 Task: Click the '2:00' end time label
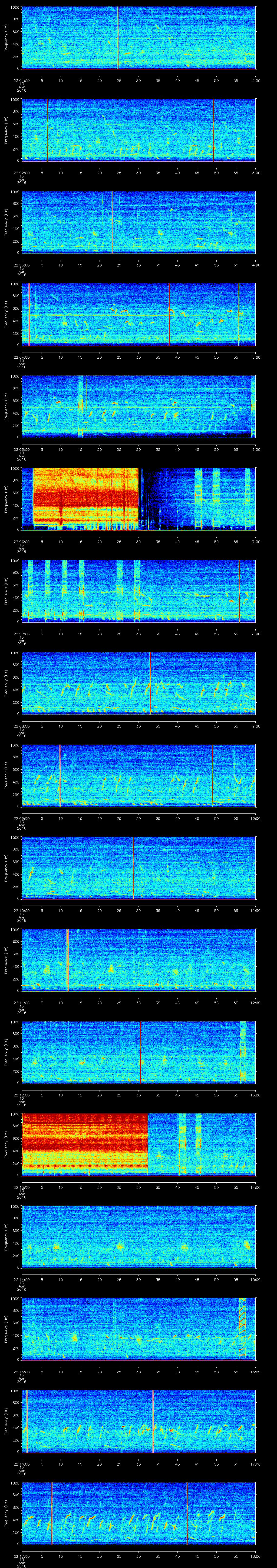[x=256, y=80]
